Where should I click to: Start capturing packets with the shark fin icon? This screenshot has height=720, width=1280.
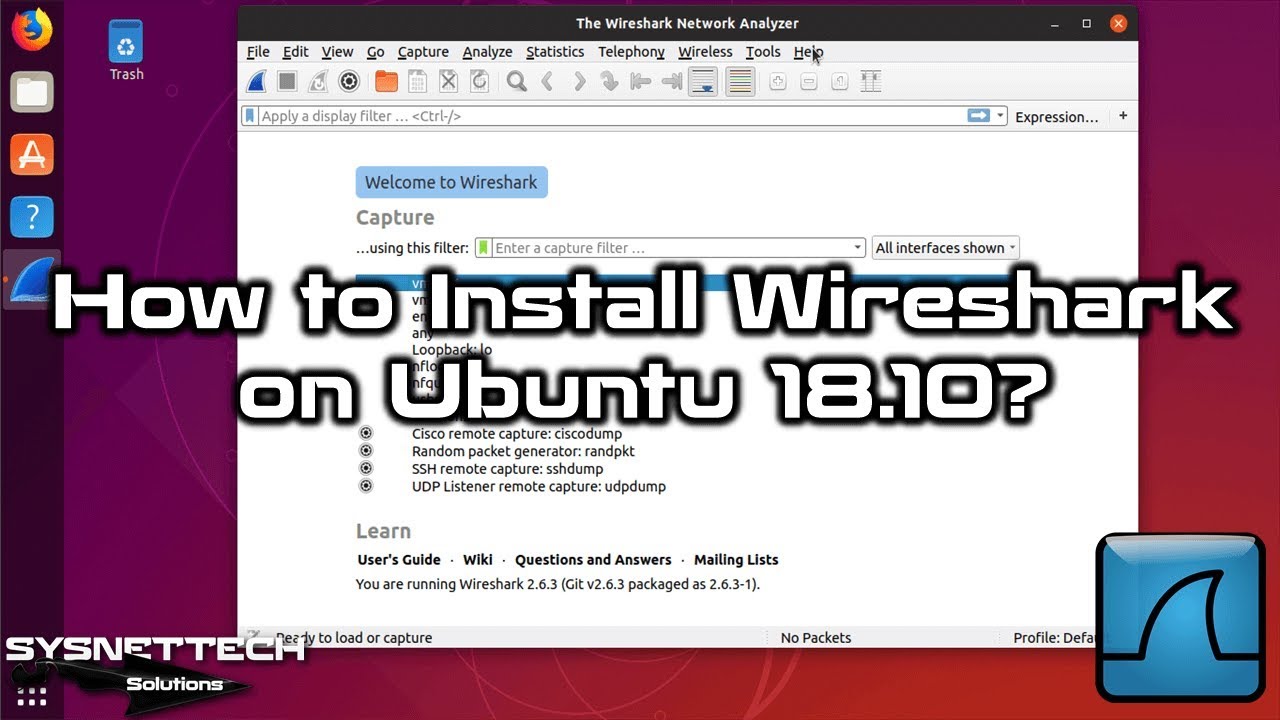coord(257,82)
